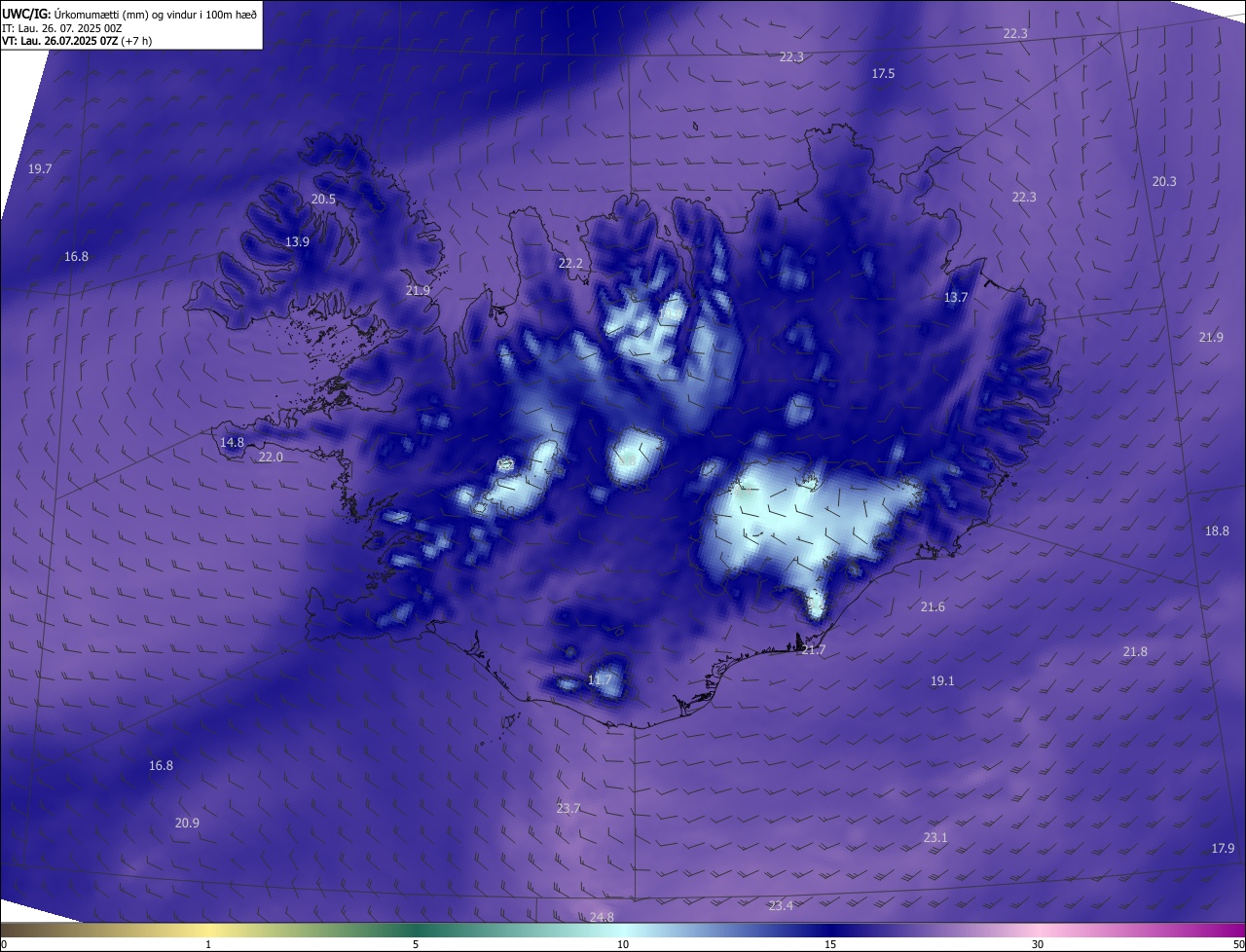Viewport: 1246px width, 952px height.
Task: Click the 17.9 value label
Action: point(1223,848)
